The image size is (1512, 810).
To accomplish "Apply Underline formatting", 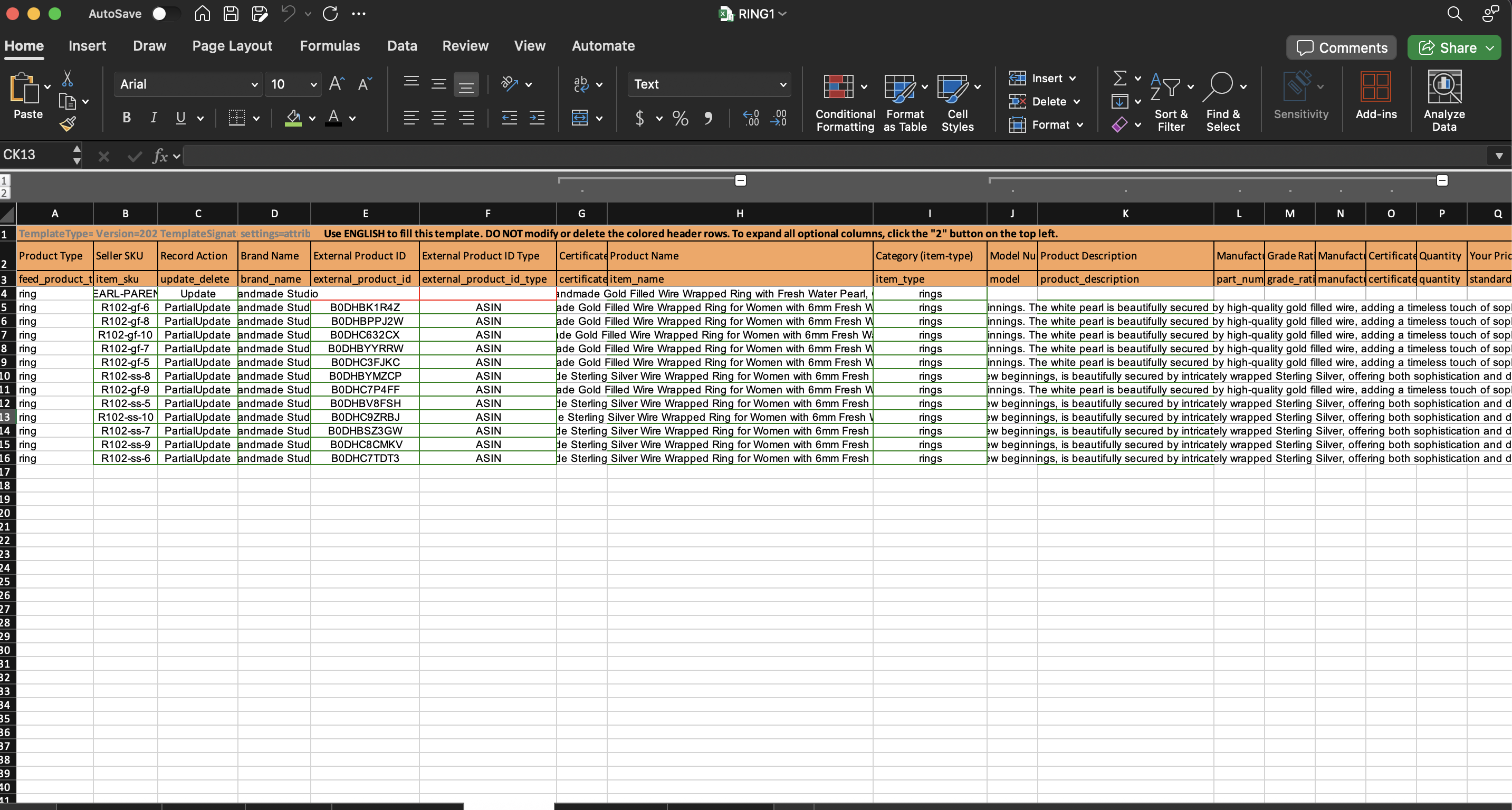I will click(x=181, y=118).
